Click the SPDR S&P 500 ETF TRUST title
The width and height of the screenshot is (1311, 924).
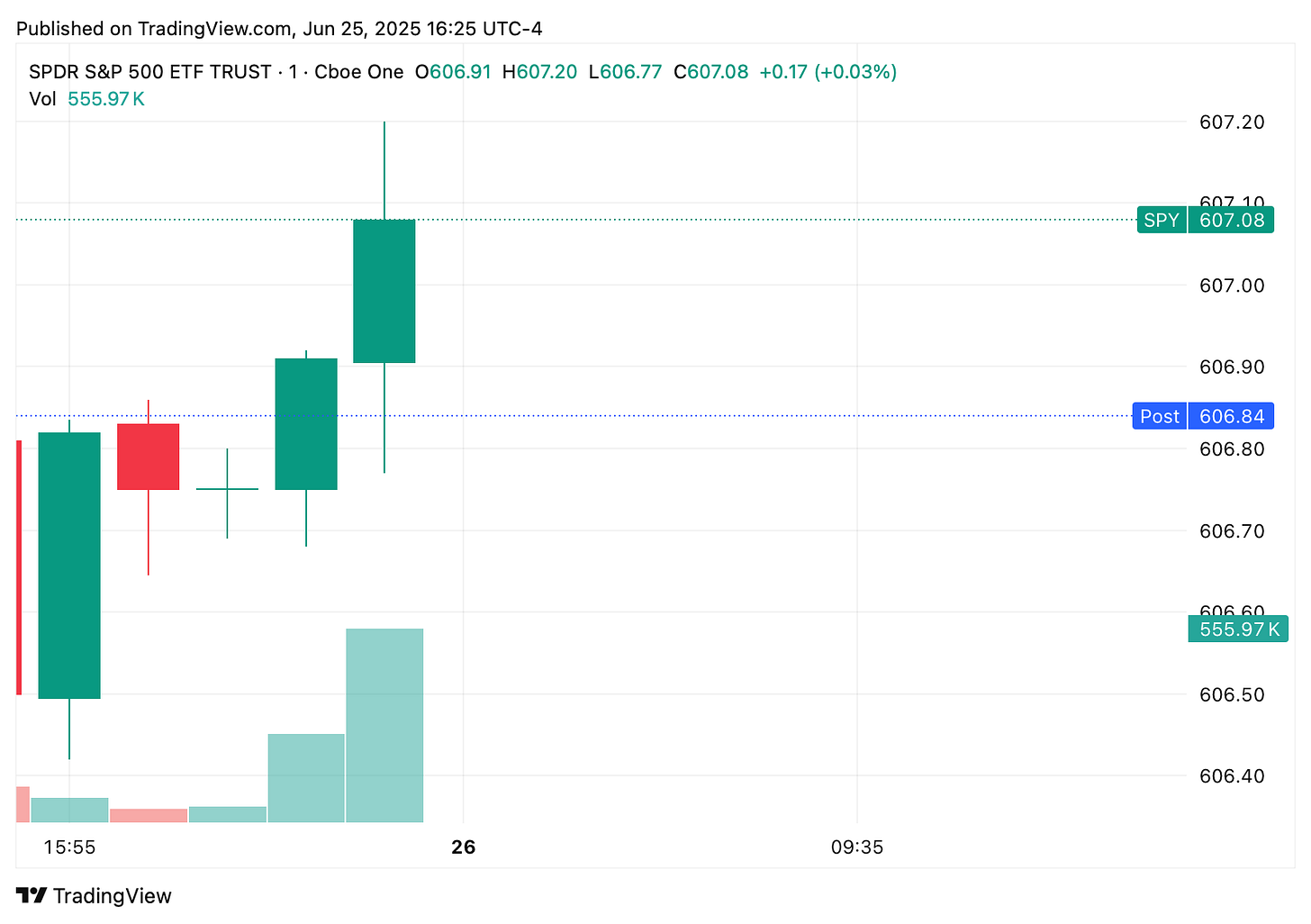(x=150, y=72)
